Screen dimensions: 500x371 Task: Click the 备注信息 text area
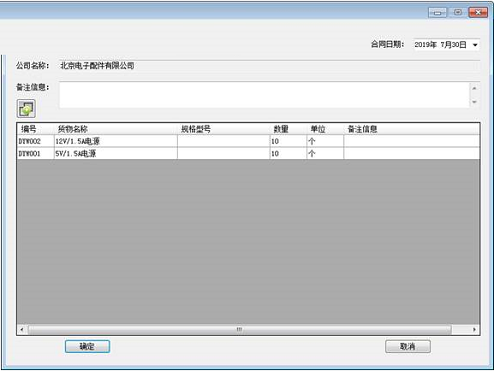click(265, 95)
